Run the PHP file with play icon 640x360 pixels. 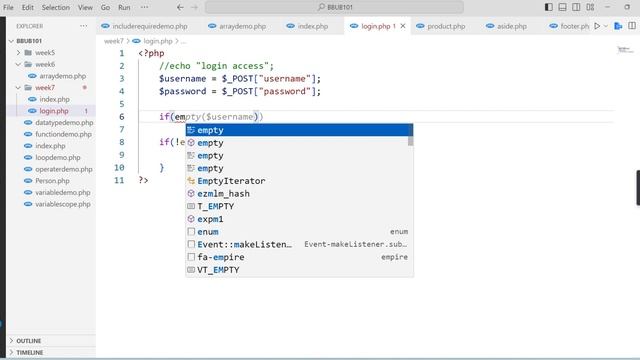click(x=597, y=26)
